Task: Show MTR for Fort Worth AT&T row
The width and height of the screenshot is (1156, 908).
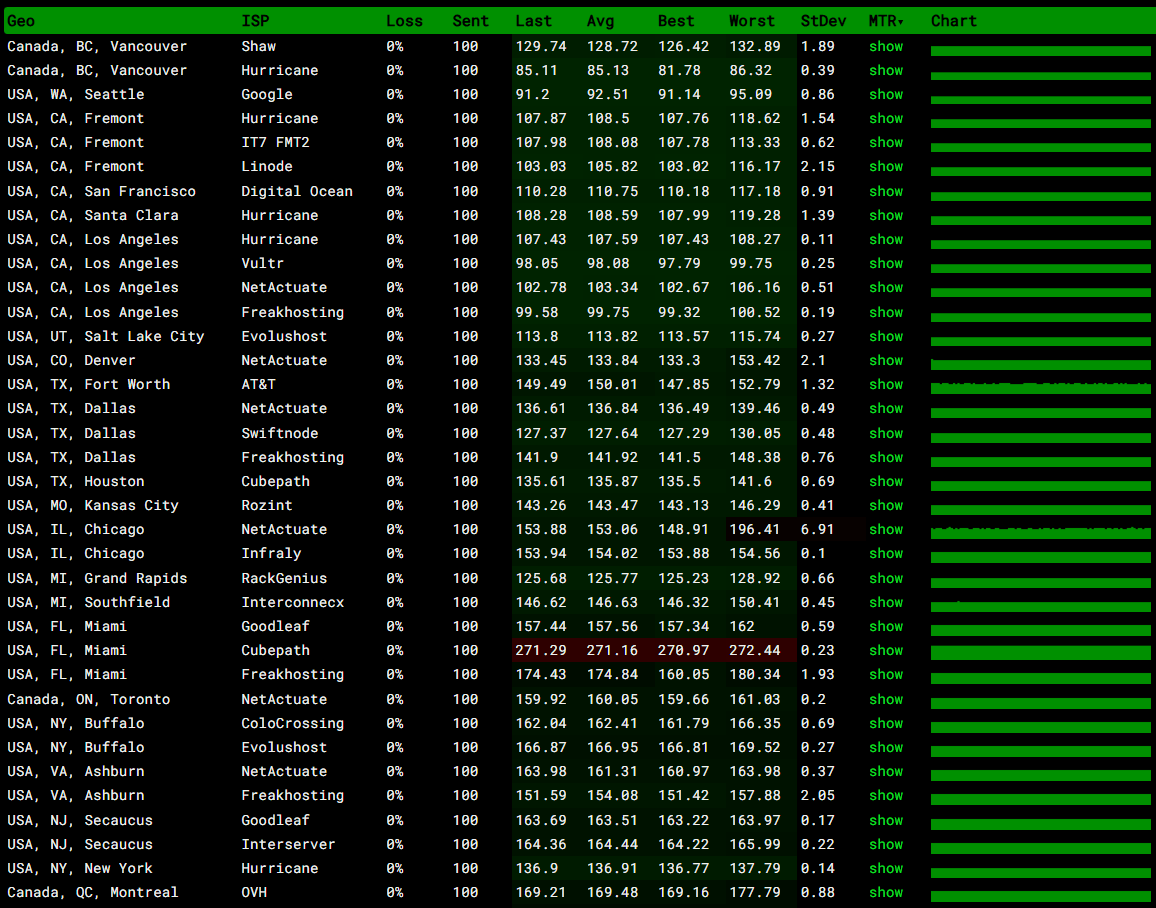Action: coord(885,385)
